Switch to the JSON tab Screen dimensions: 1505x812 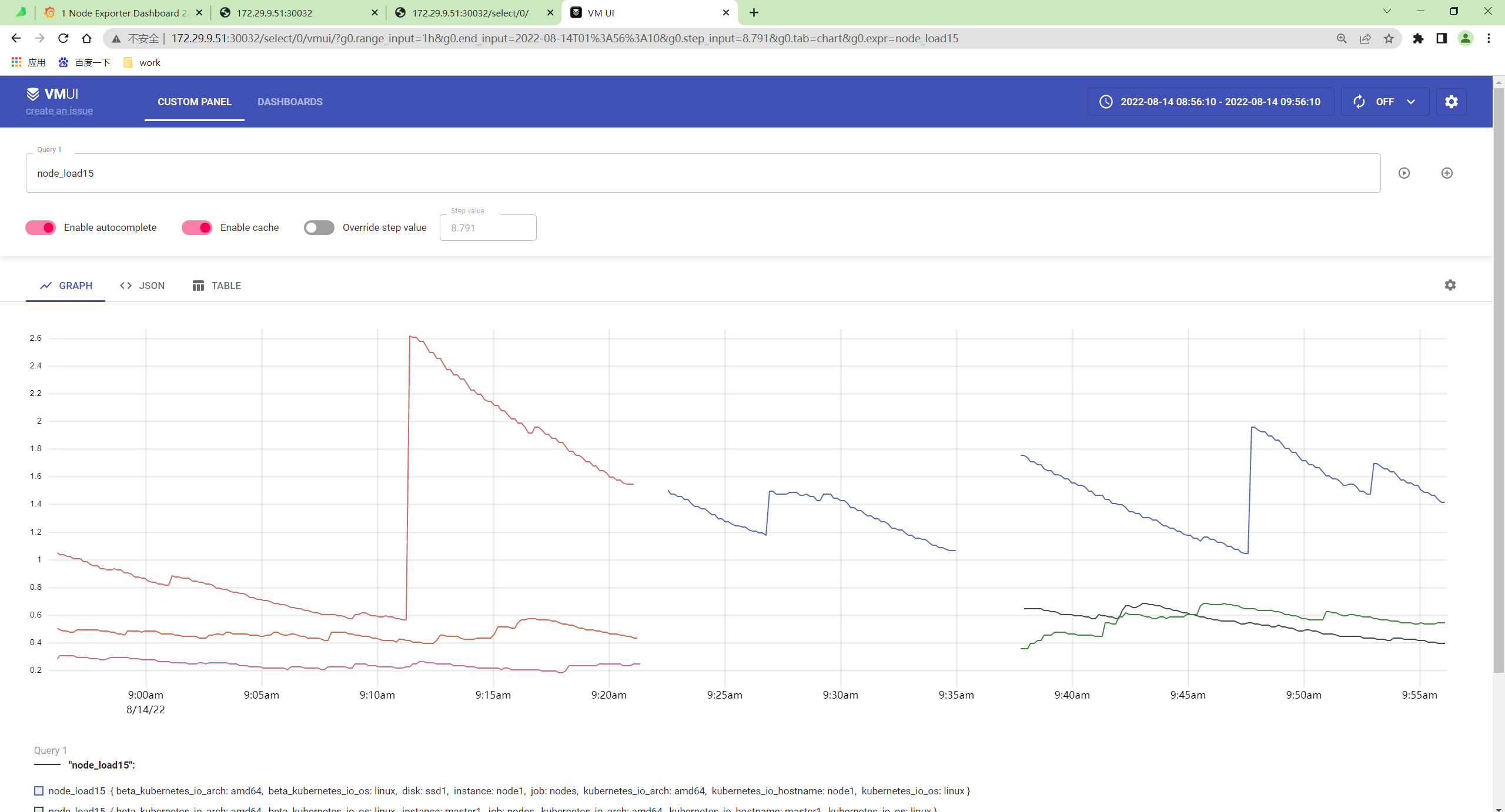[142, 286]
